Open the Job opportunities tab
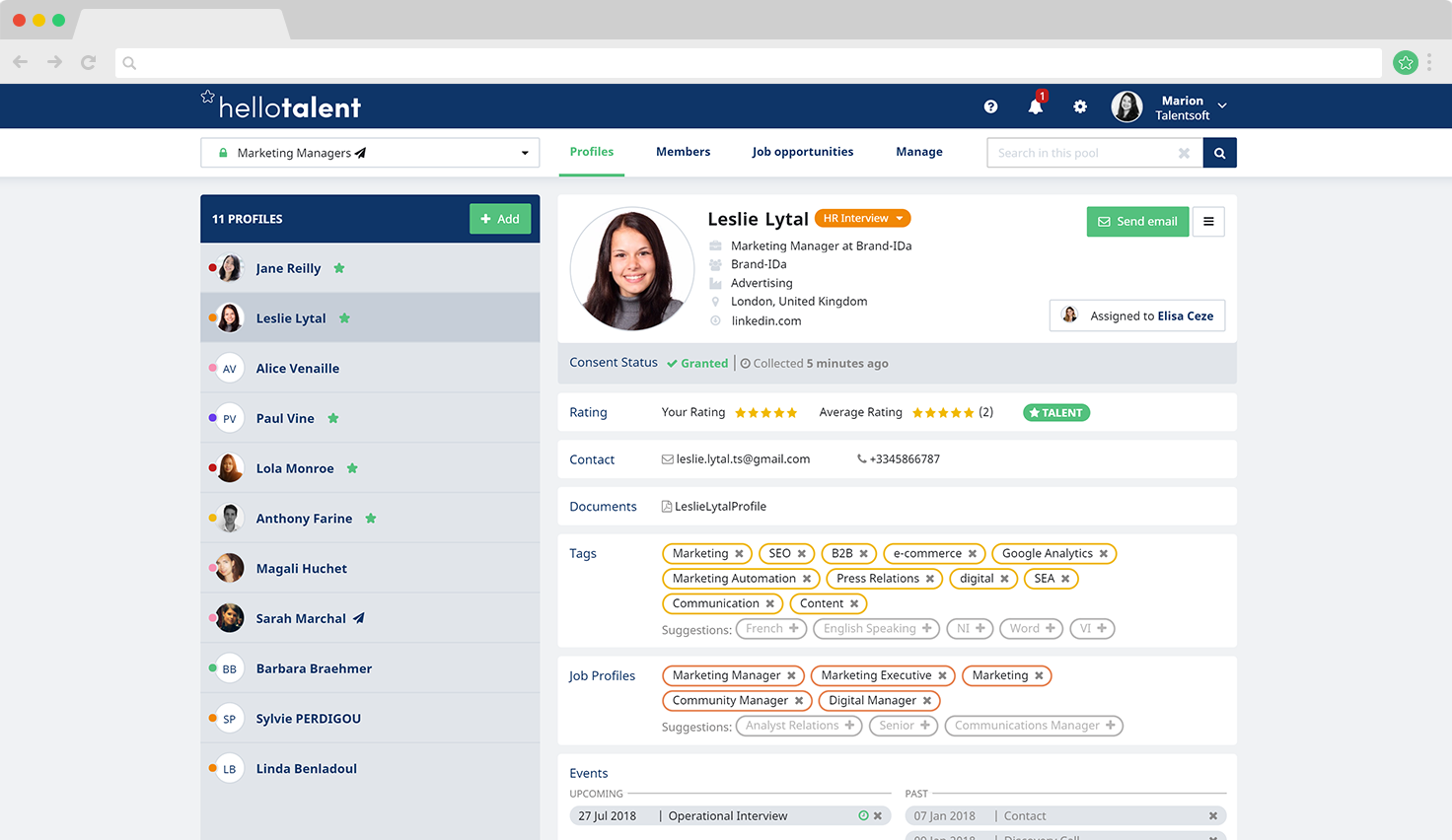 click(803, 152)
